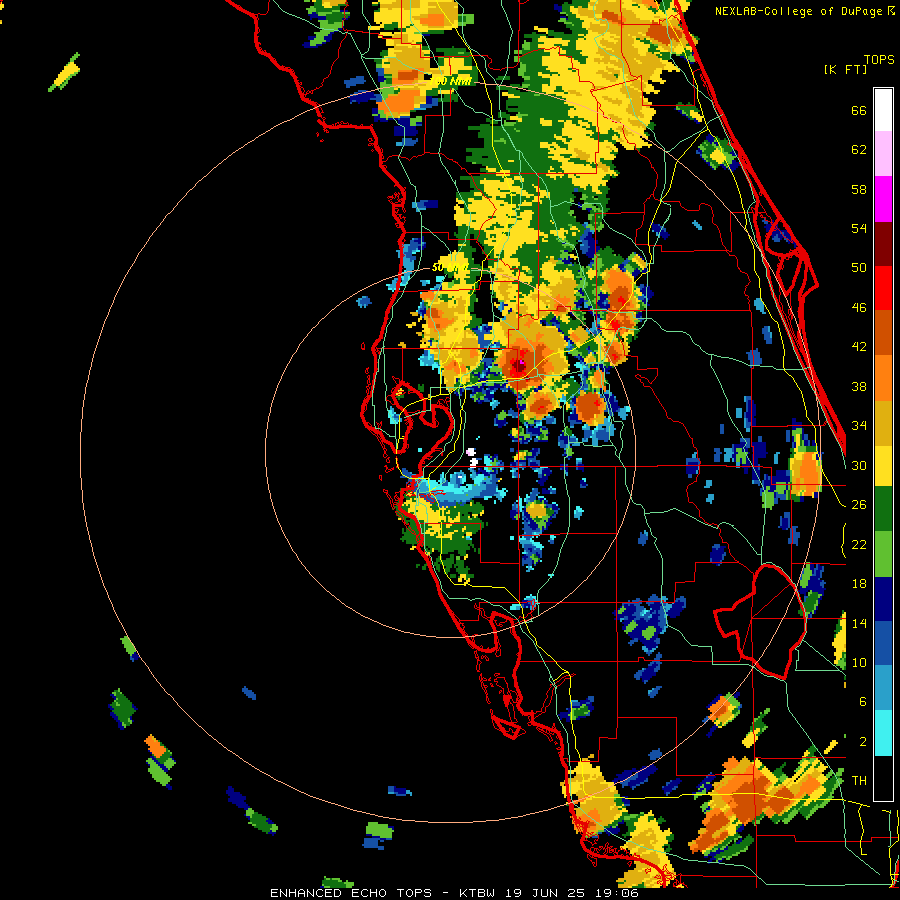This screenshot has height=900, width=900.
Task: Click the 50 Nm range ring label
Action: tap(449, 268)
